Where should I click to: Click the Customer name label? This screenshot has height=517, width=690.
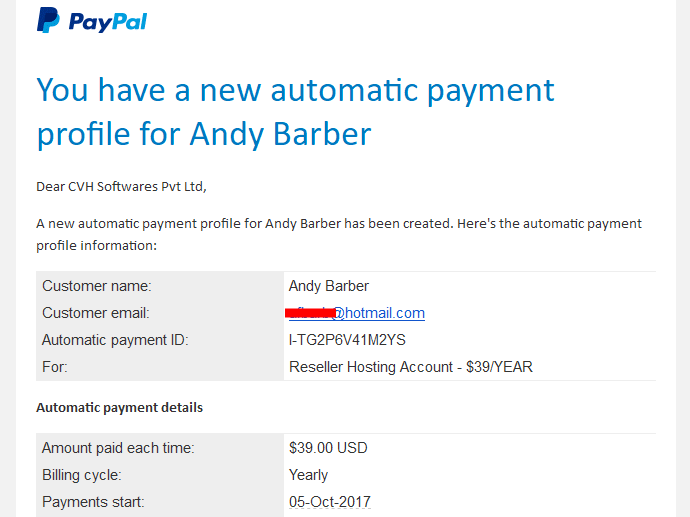coord(97,286)
